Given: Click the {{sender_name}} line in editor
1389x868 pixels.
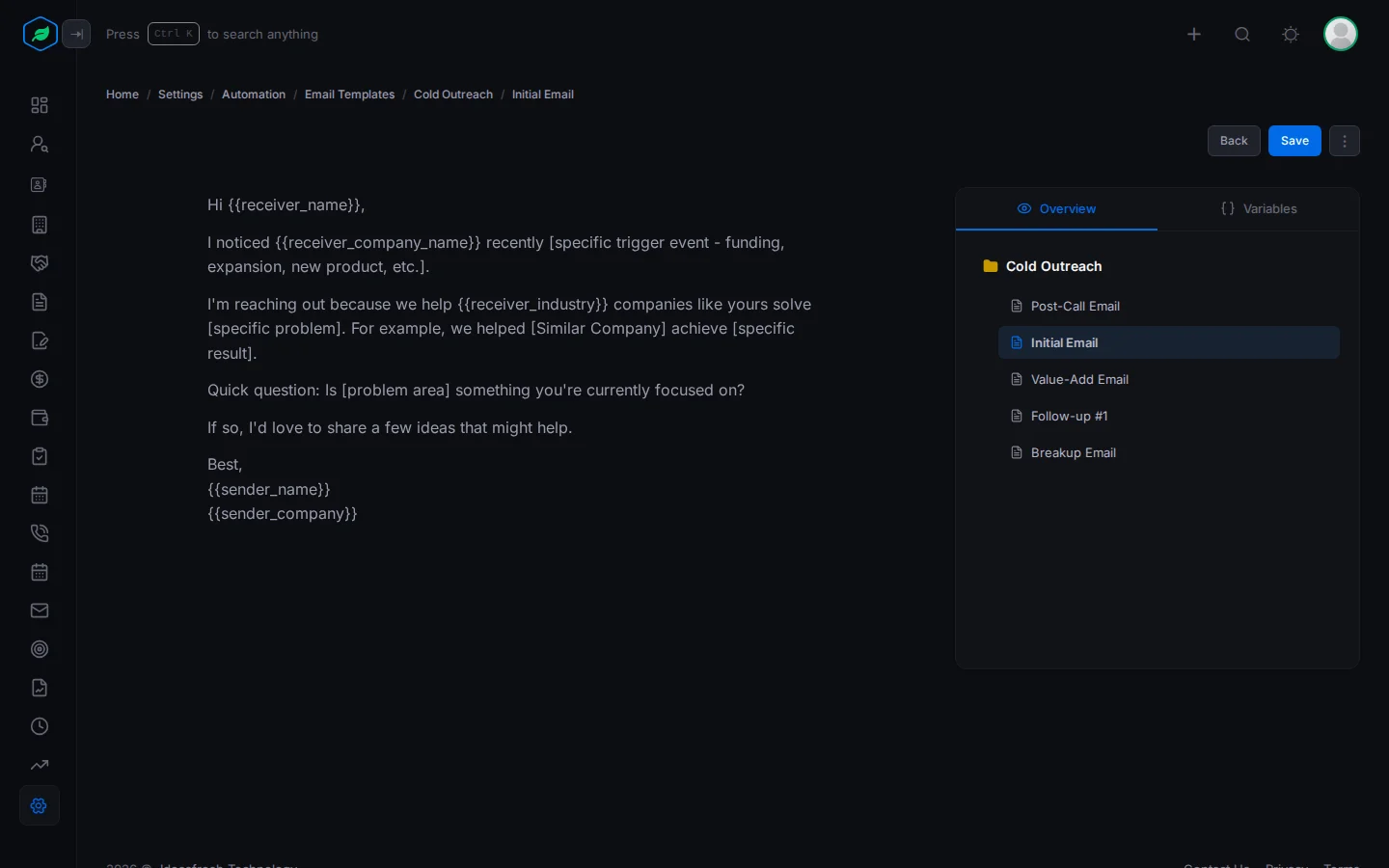Looking at the screenshot, I should tap(269, 489).
